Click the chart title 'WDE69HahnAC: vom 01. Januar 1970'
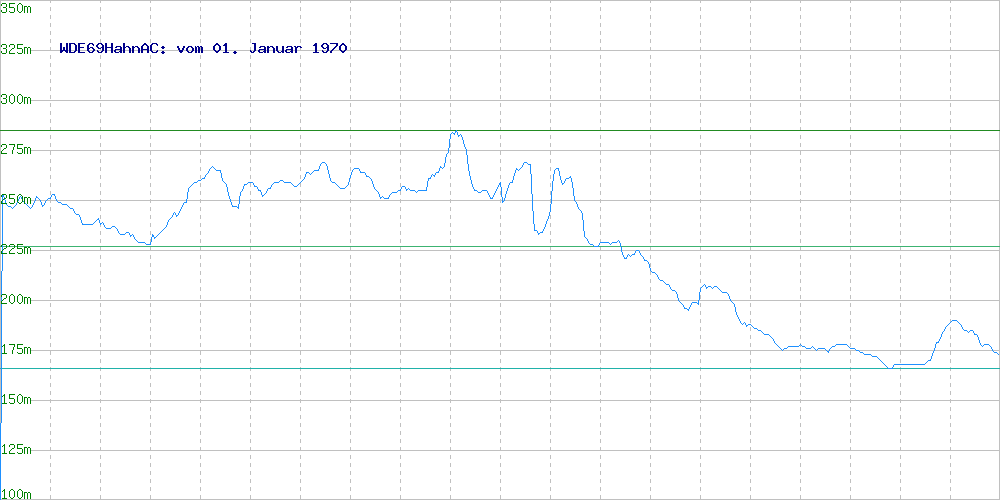Image resolution: width=1000 pixels, height=500 pixels. 203,48
